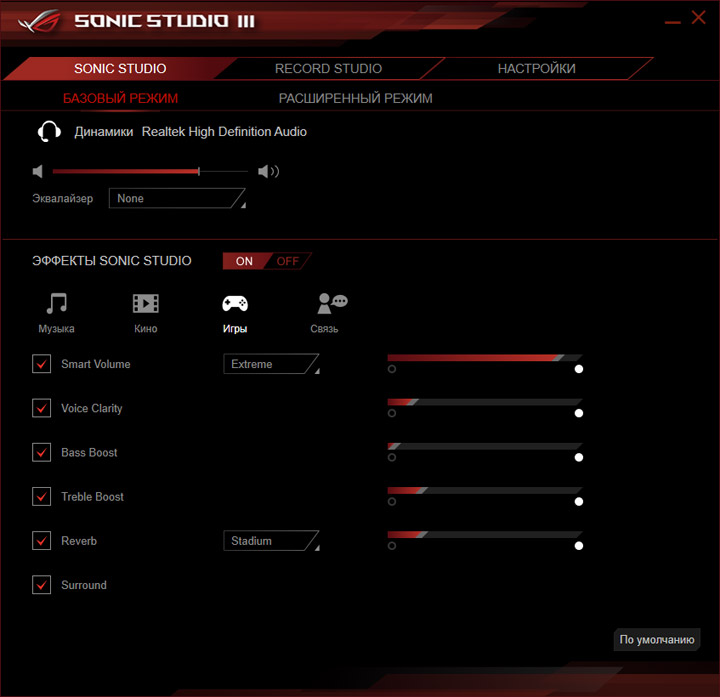The image size is (720, 697).
Task: Click the ЭФФЕКТЫ SONIC STUDIO heading
Action: [x=112, y=261]
